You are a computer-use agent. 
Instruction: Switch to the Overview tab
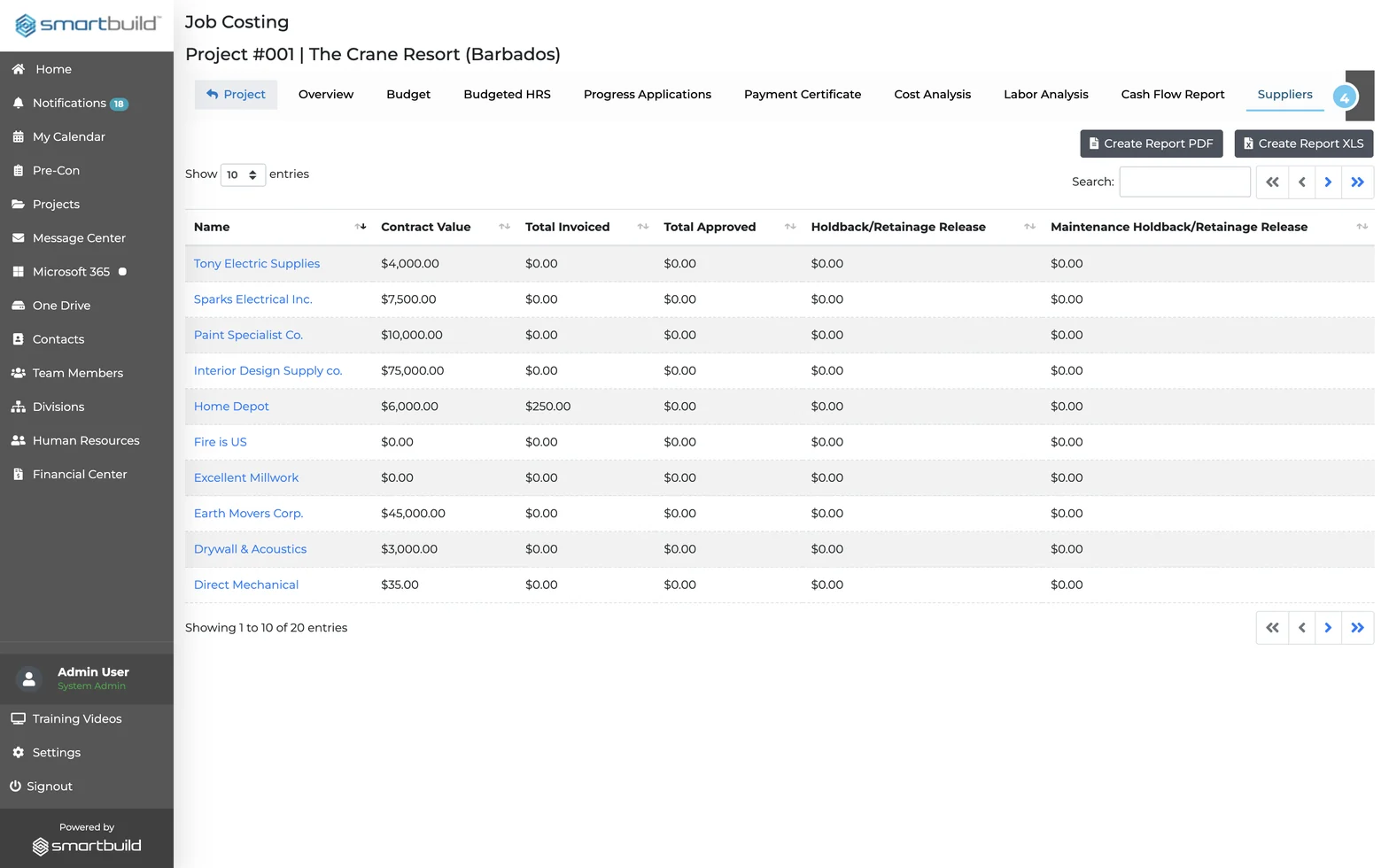coord(326,95)
